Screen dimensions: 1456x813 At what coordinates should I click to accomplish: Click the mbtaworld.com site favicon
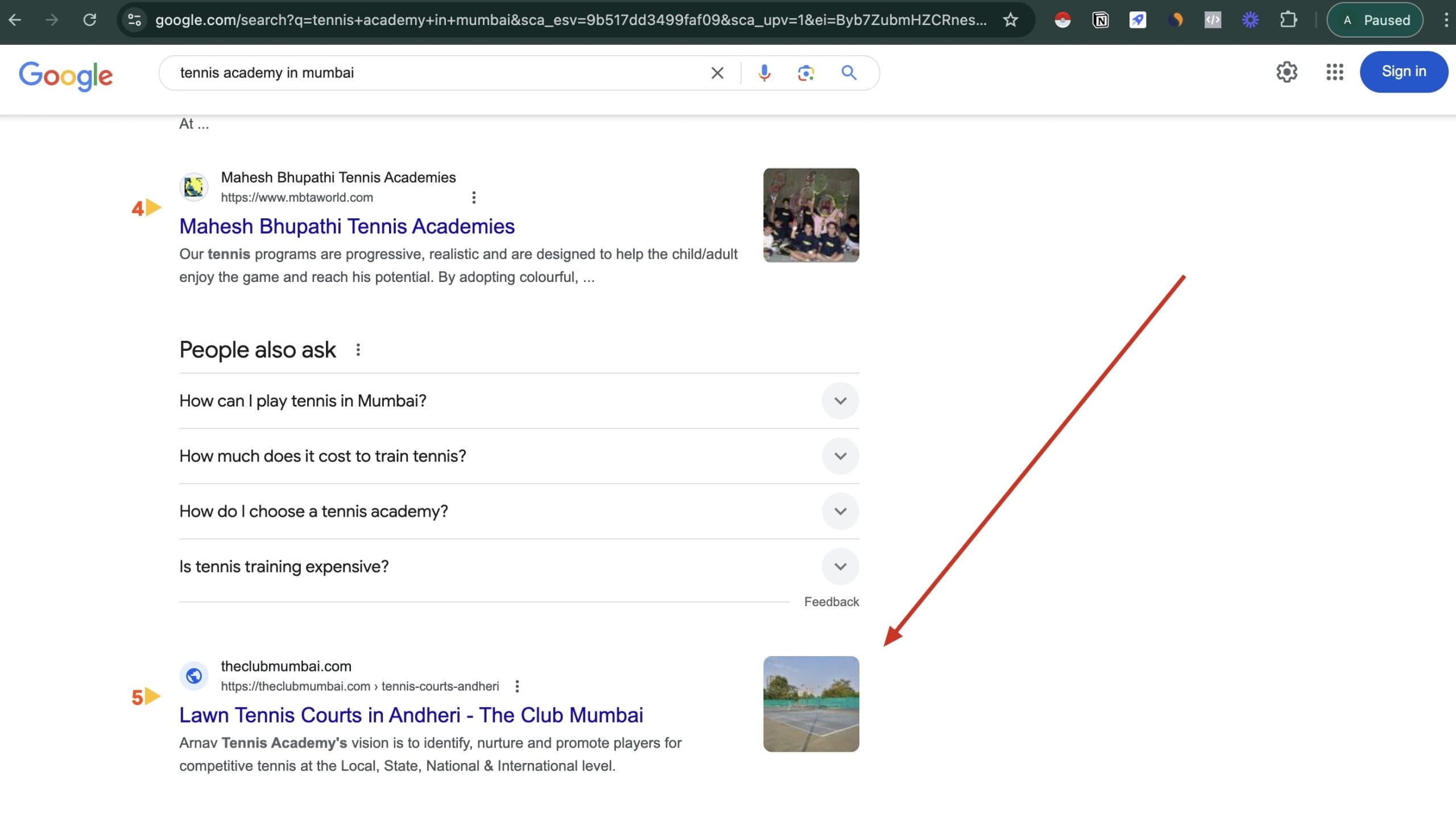[194, 187]
